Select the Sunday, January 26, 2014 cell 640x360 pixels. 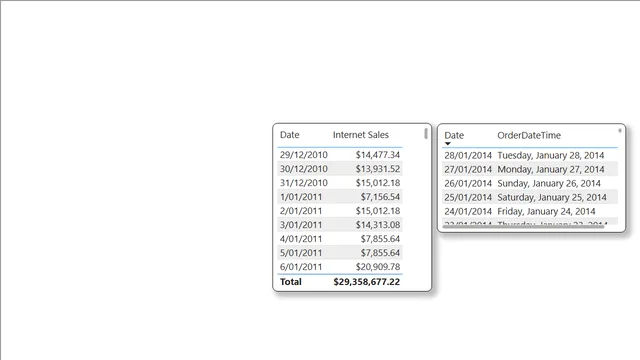click(549, 183)
